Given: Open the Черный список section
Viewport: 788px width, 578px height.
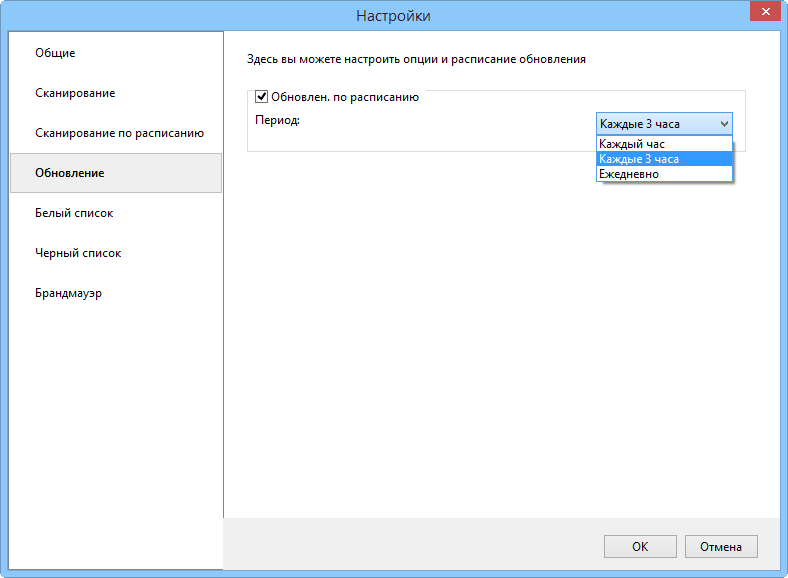Looking at the screenshot, I should [x=78, y=253].
